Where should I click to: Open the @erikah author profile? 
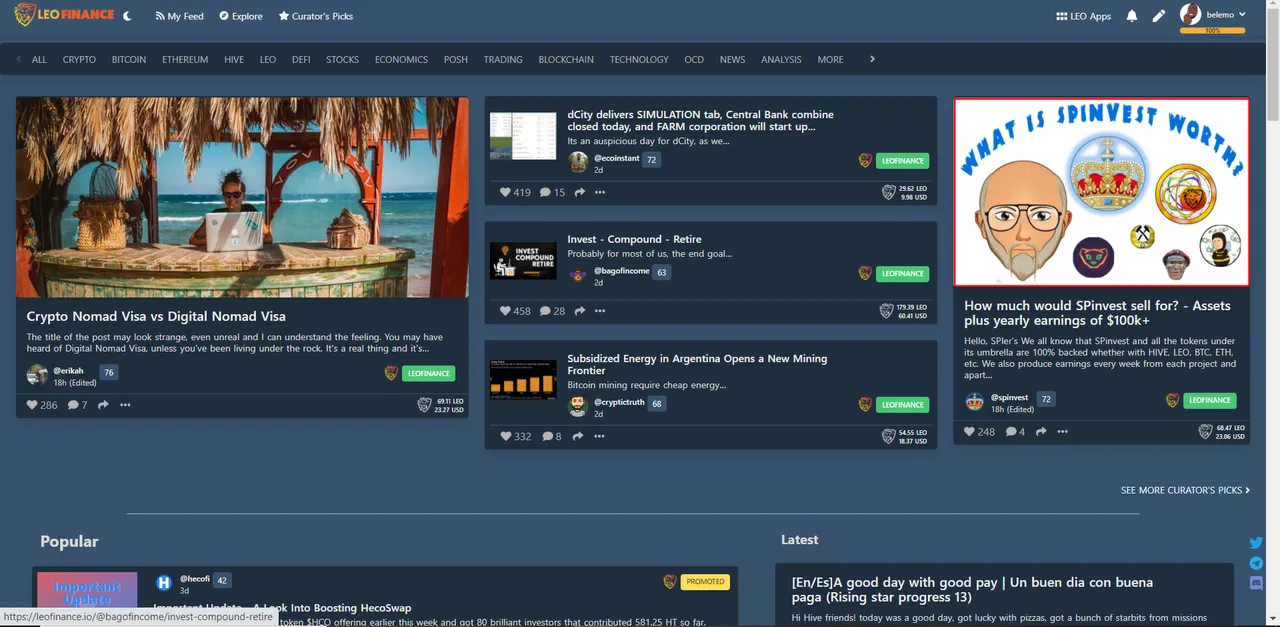coord(67,370)
